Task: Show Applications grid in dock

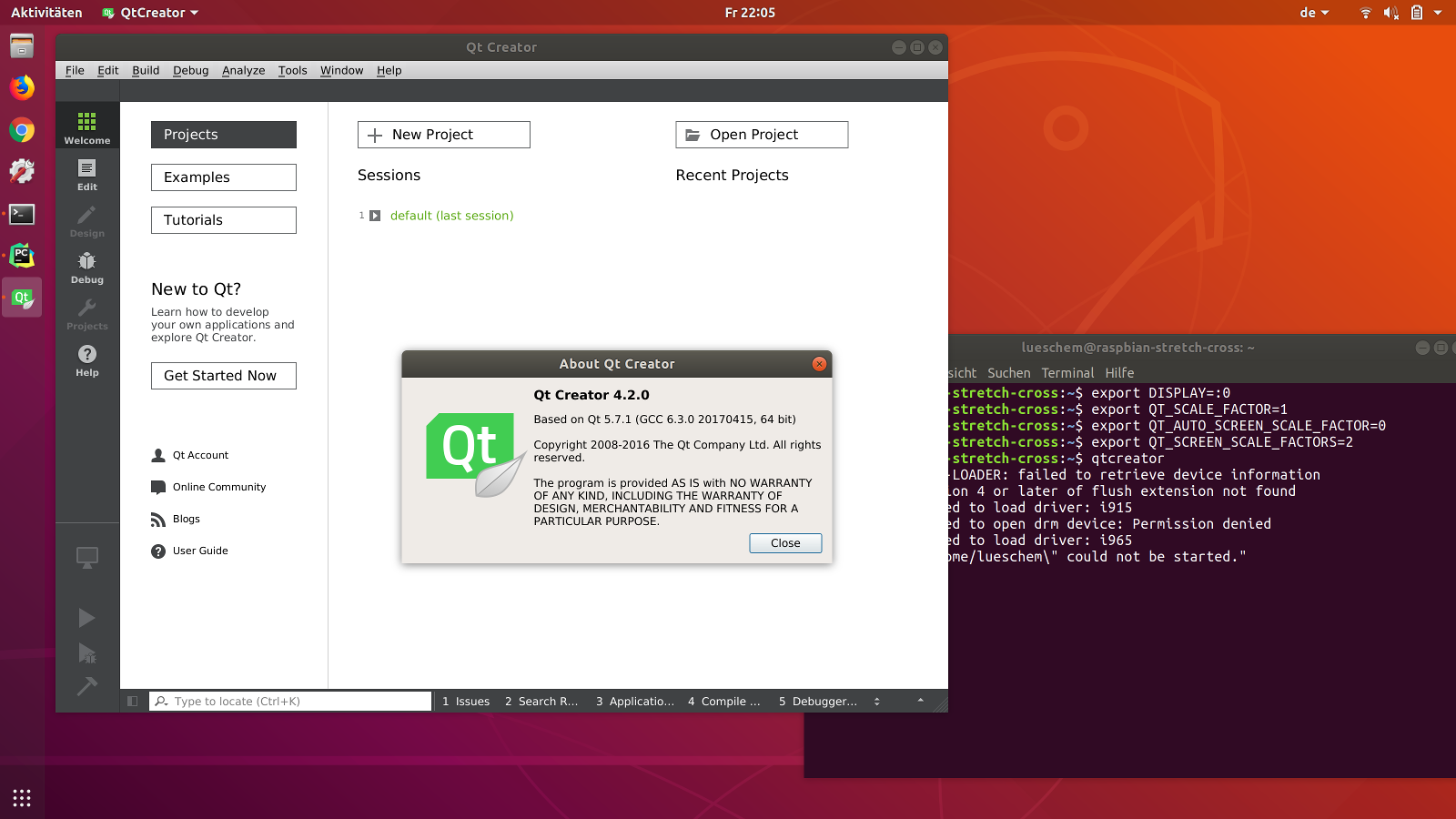Action: click(22, 798)
